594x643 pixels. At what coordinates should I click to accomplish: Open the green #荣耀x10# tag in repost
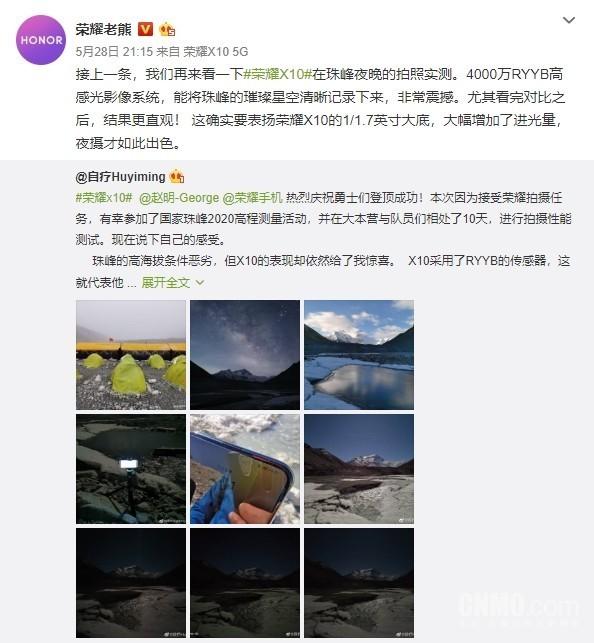(x=104, y=198)
